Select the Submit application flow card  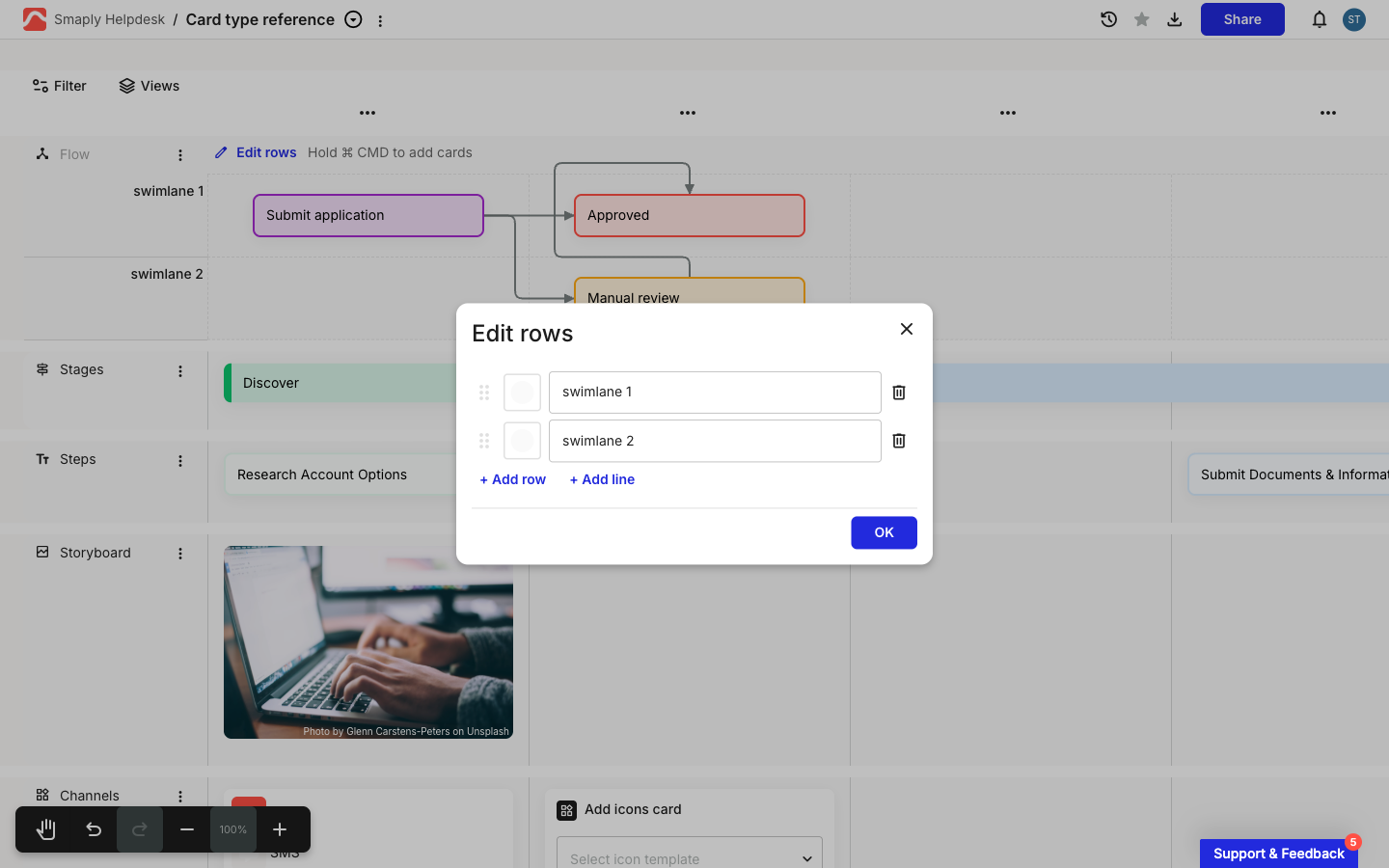[x=368, y=215]
